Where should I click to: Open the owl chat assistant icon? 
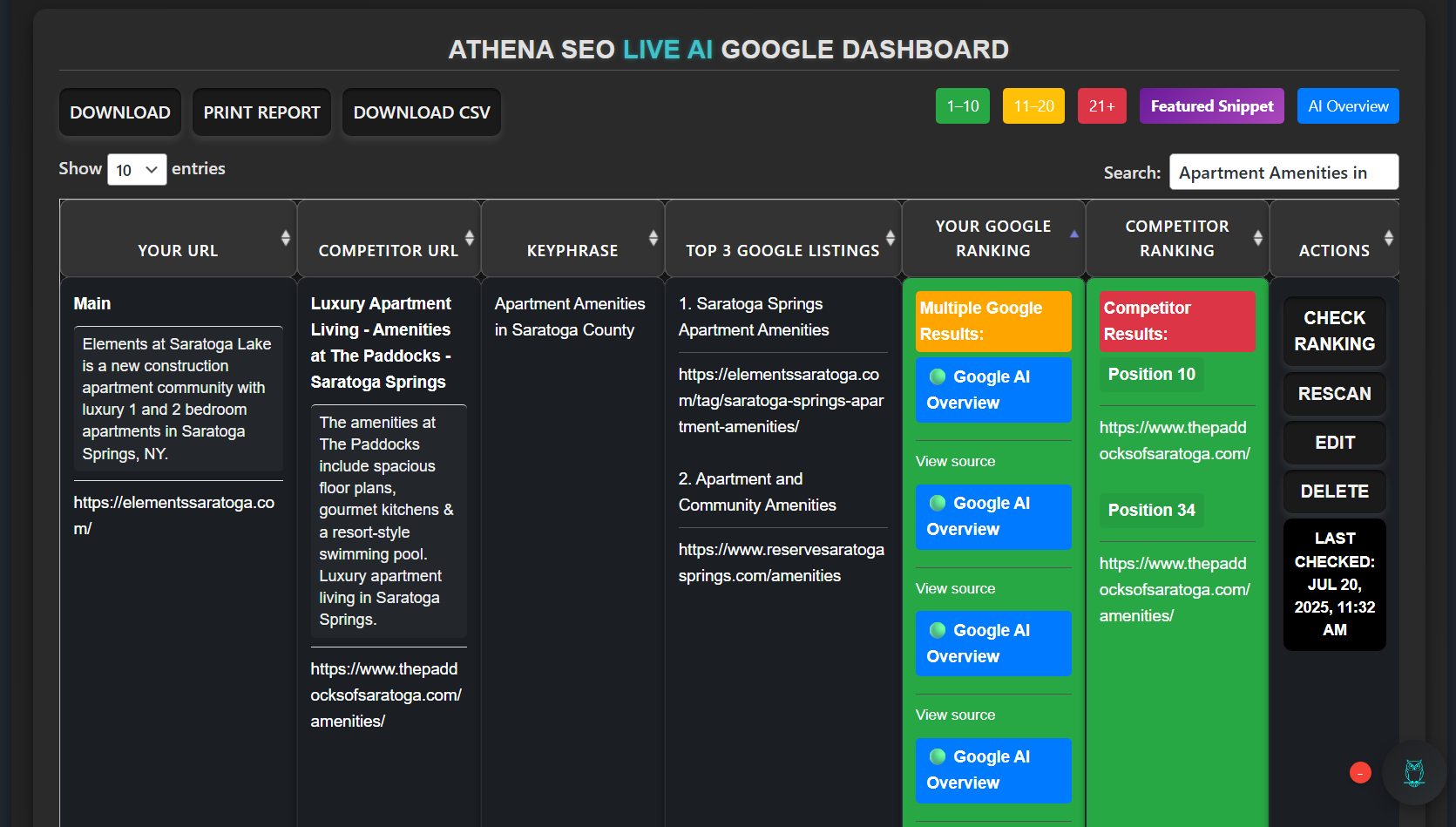(x=1414, y=773)
